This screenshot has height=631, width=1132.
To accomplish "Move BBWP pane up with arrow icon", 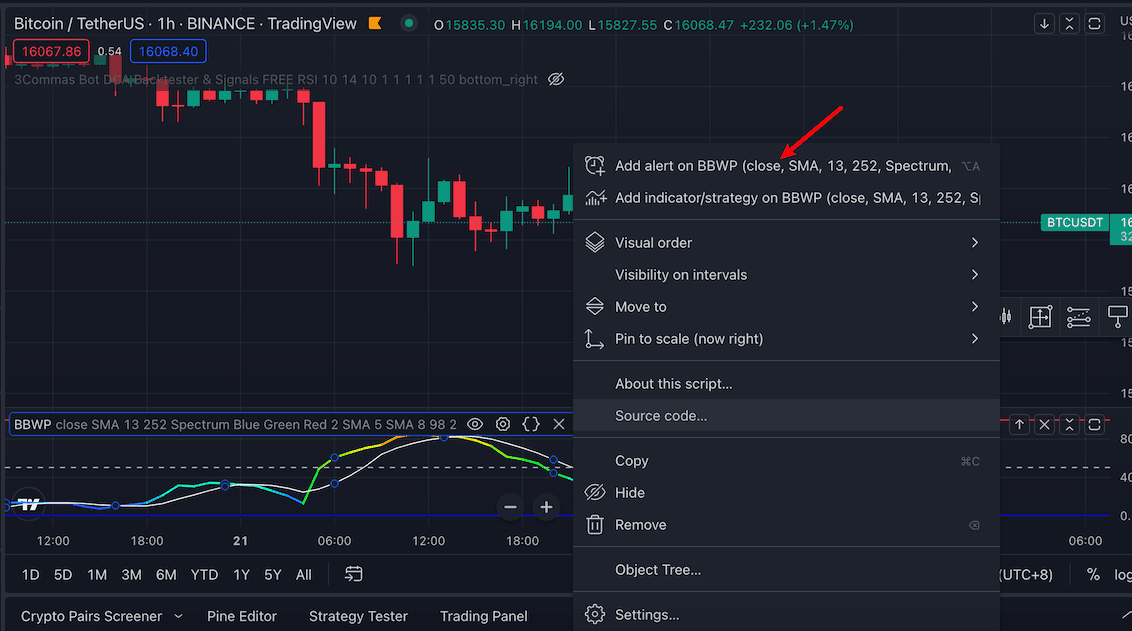I will coord(1019,424).
